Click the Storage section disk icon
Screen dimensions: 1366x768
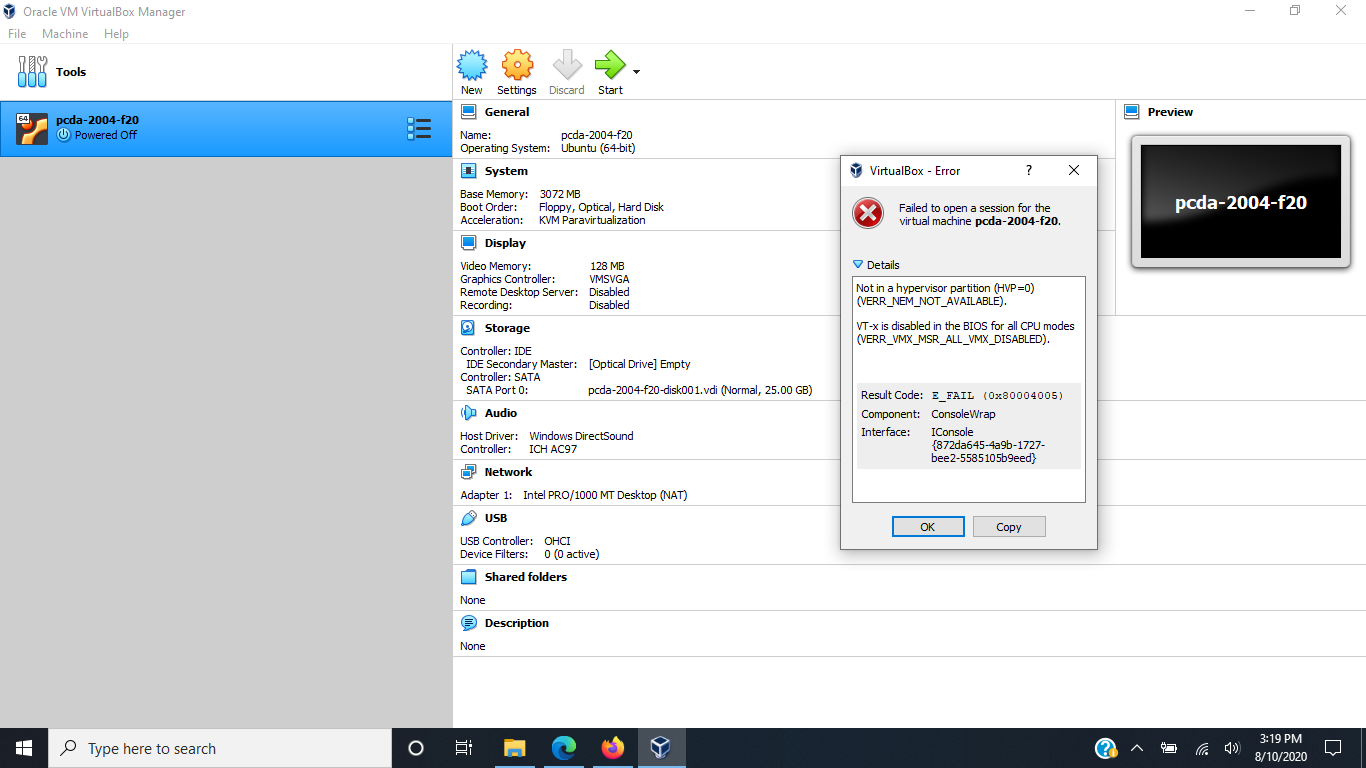(x=468, y=328)
